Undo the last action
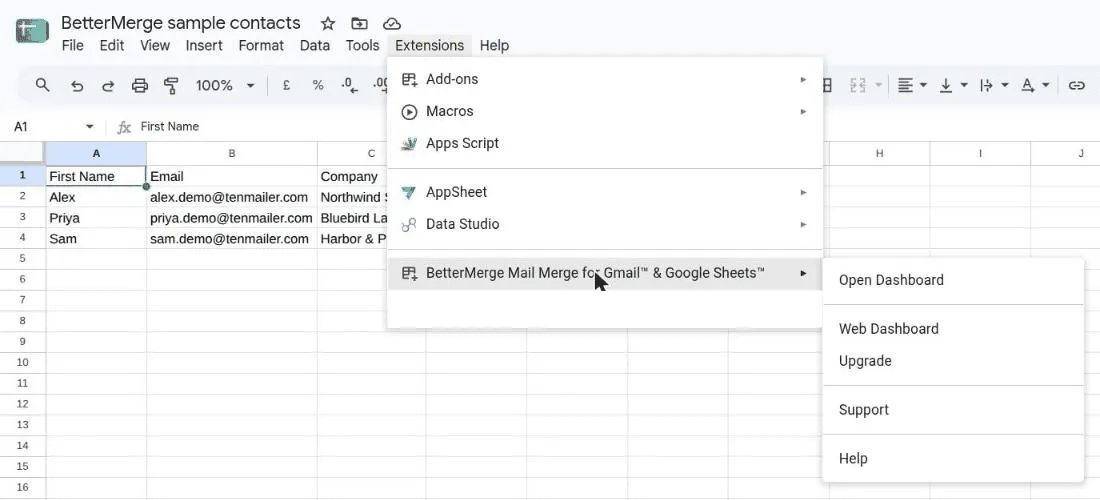This screenshot has width=1100, height=500. click(x=77, y=86)
